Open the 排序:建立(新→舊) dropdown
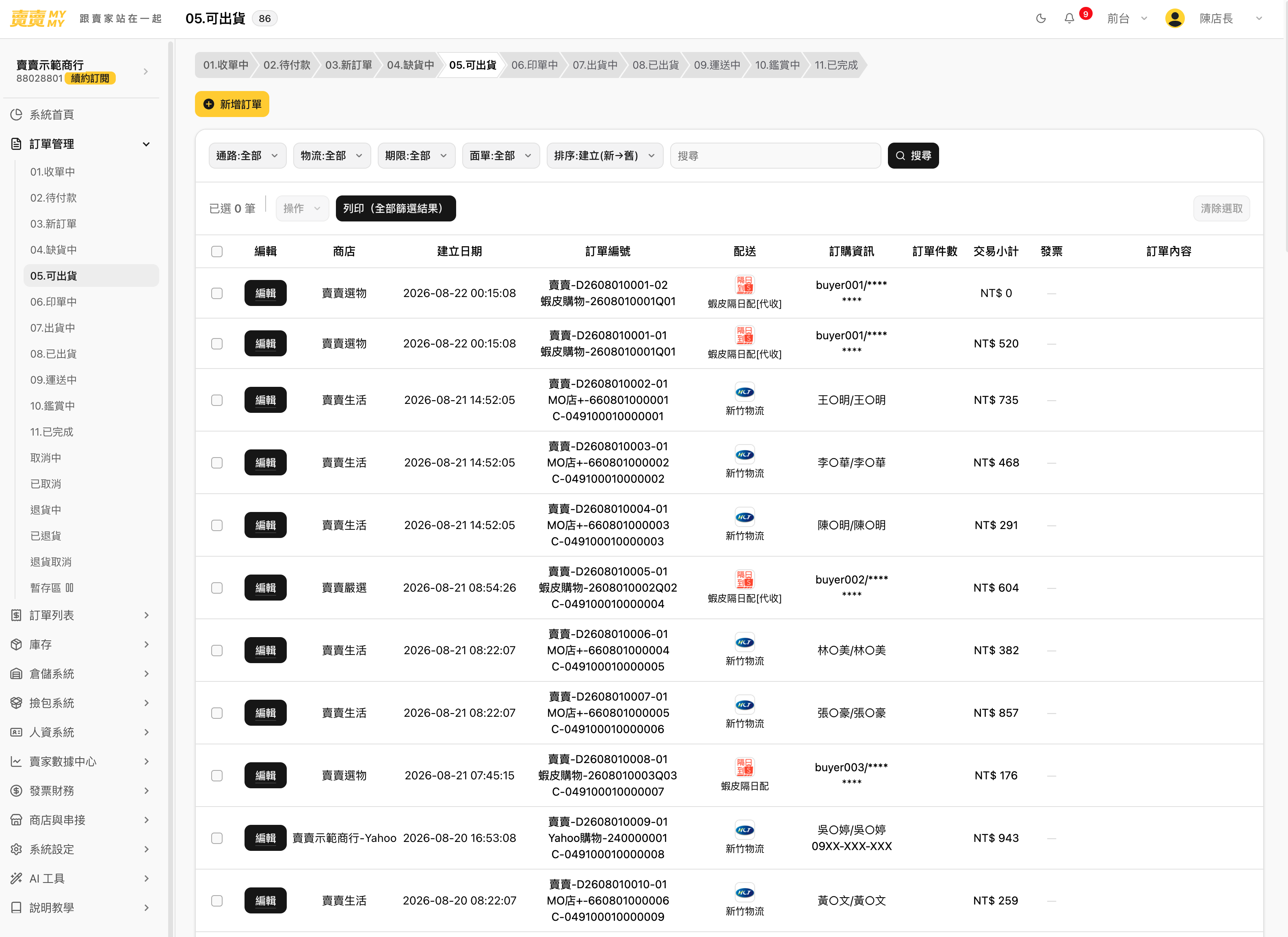1288x937 pixels. [x=605, y=156]
